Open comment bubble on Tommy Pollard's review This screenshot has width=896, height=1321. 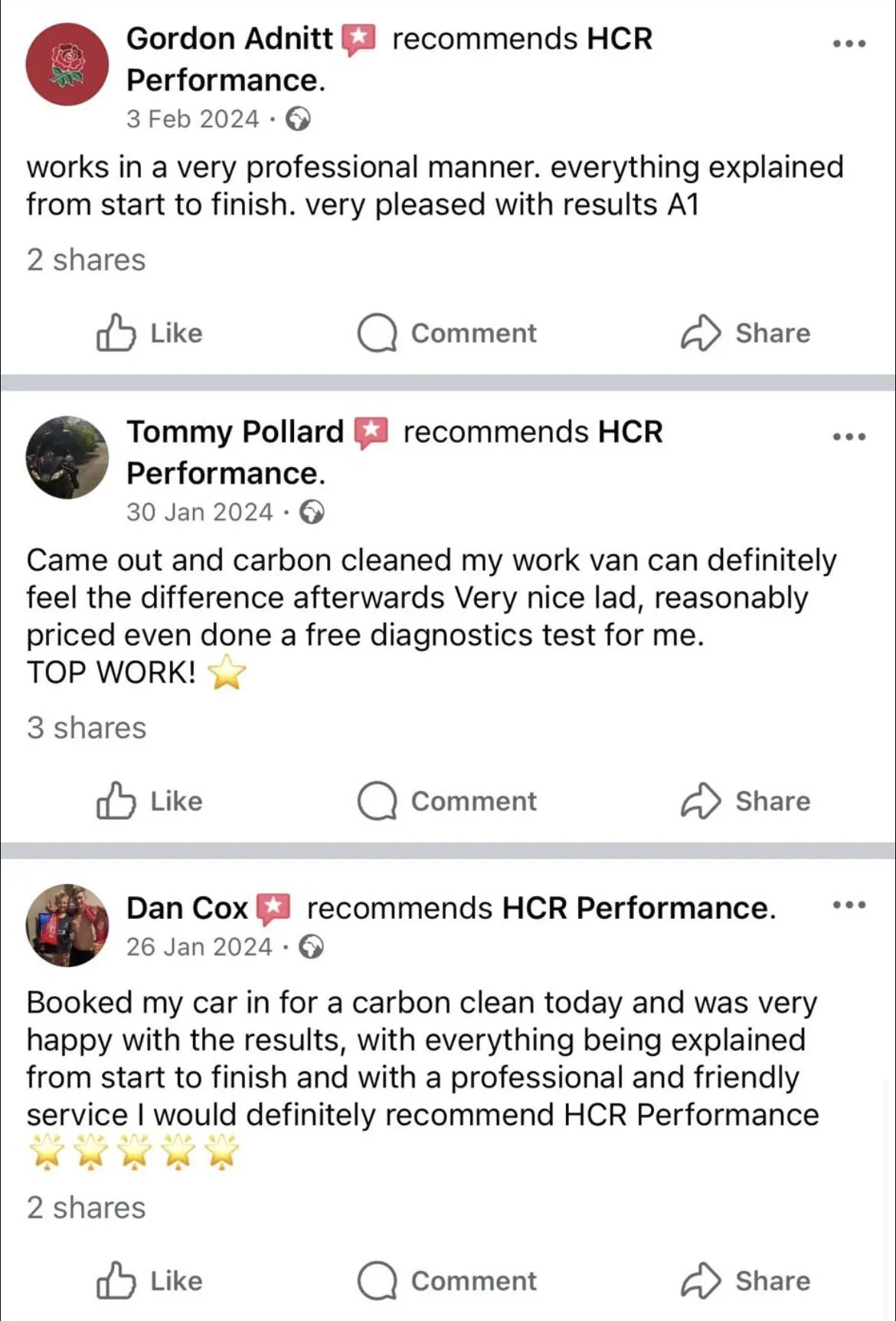pyautogui.click(x=447, y=801)
